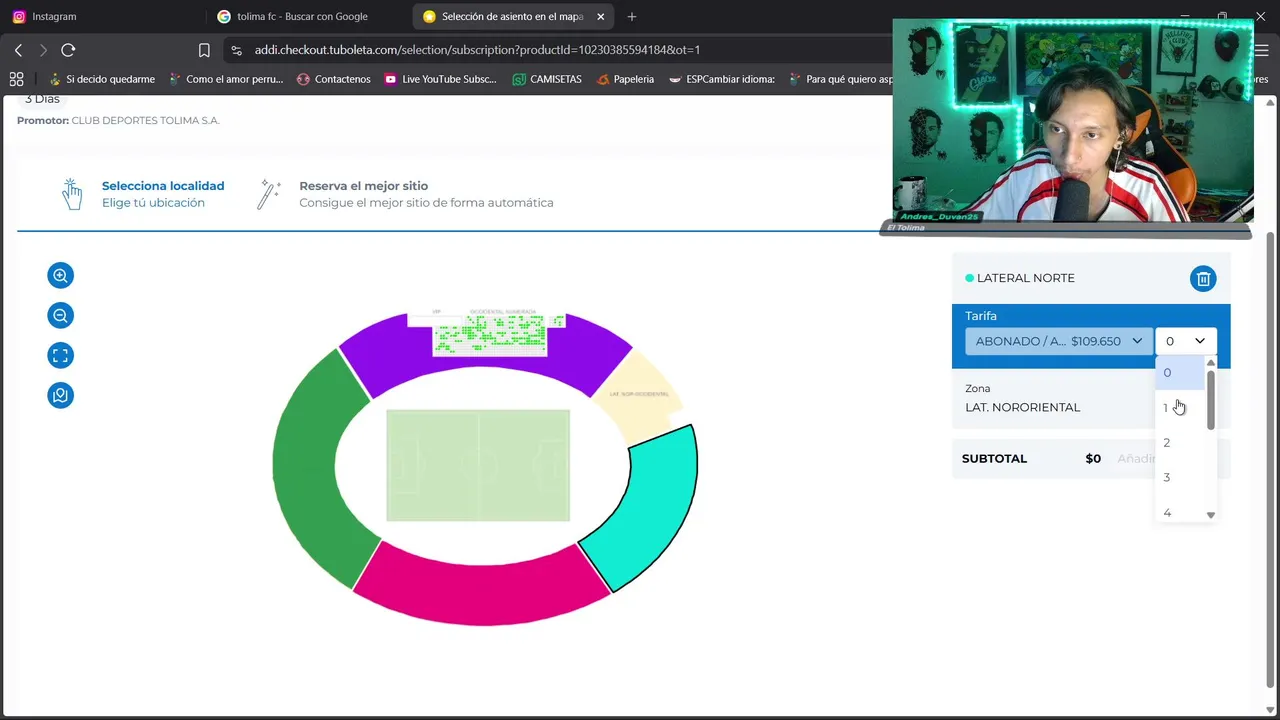Open the apps grid in bookmarks bar
Image resolution: width=1280 pixels, height=720 pixels.
[x=16, y=79]
